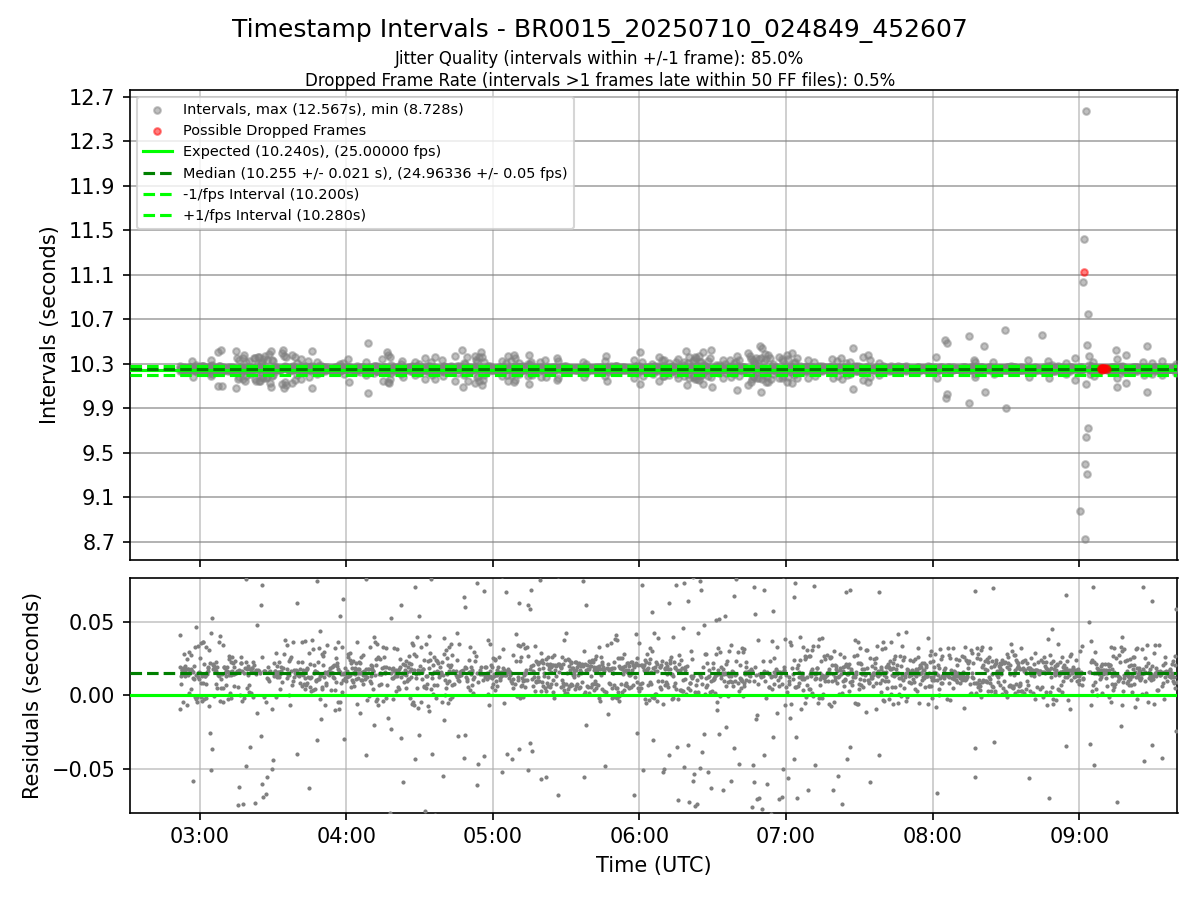Click the red dropped-frame point near 11.1 seconds
1200x900 pixels.
[x=1084, y=272]
